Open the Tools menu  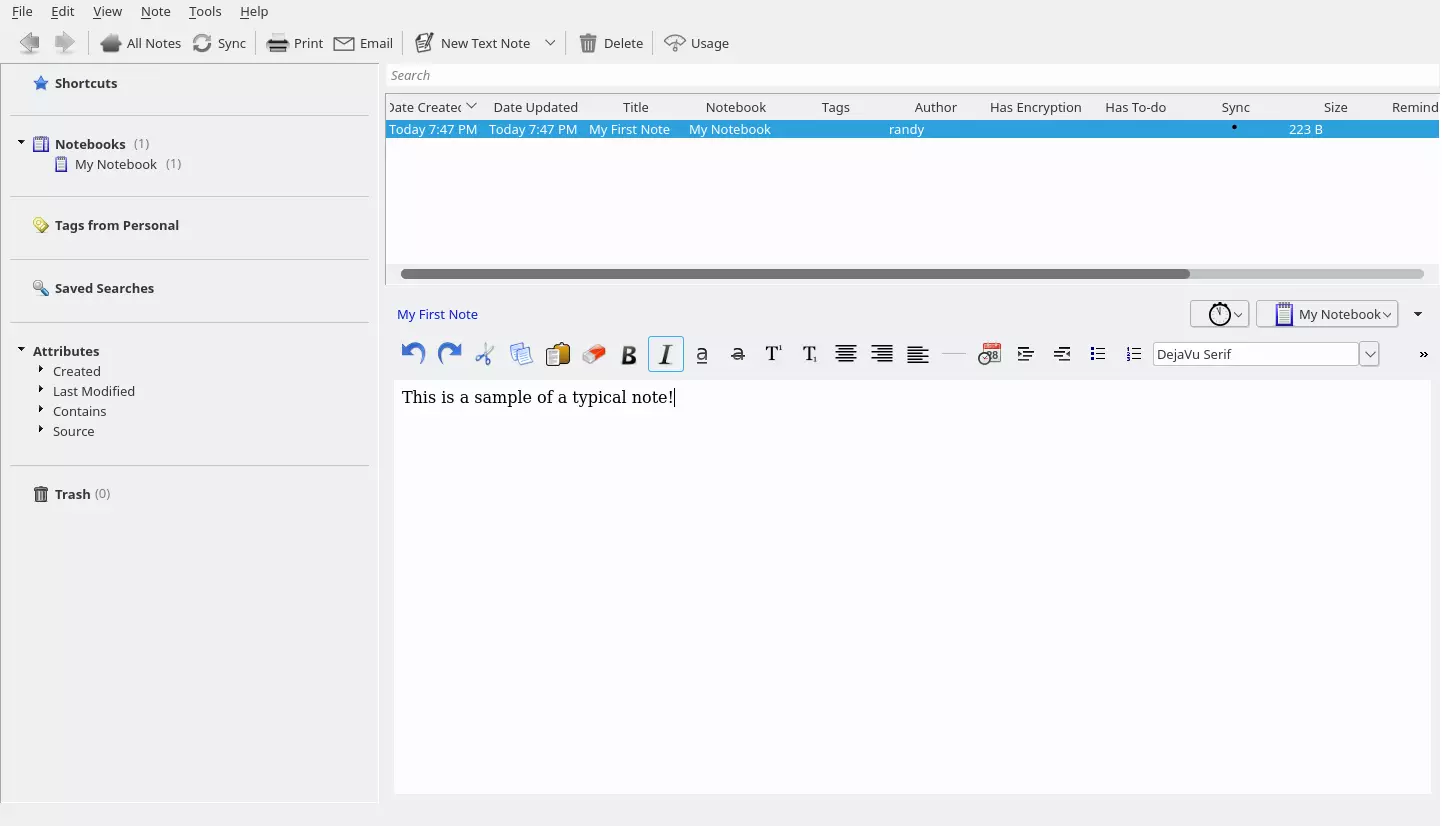pos(205,11)
